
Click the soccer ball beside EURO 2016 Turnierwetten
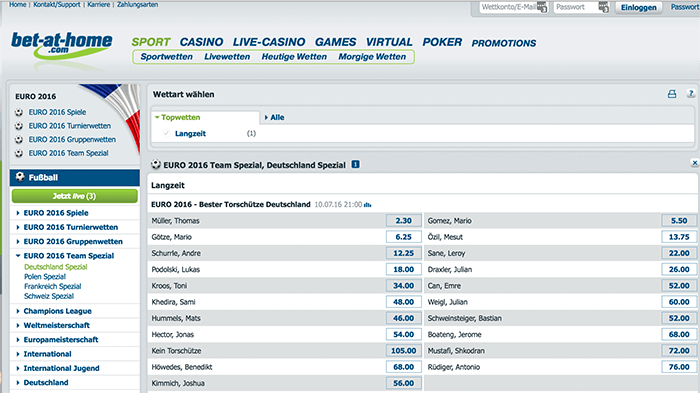(19, 126)
